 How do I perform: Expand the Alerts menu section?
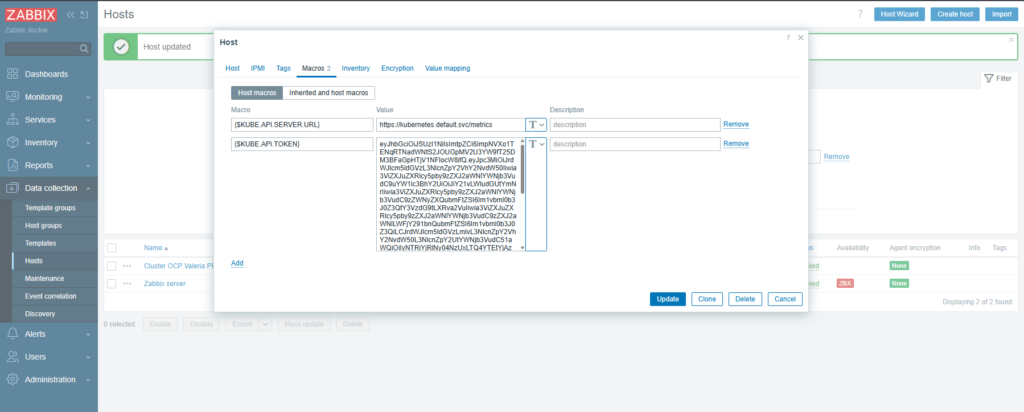[88, 334]
